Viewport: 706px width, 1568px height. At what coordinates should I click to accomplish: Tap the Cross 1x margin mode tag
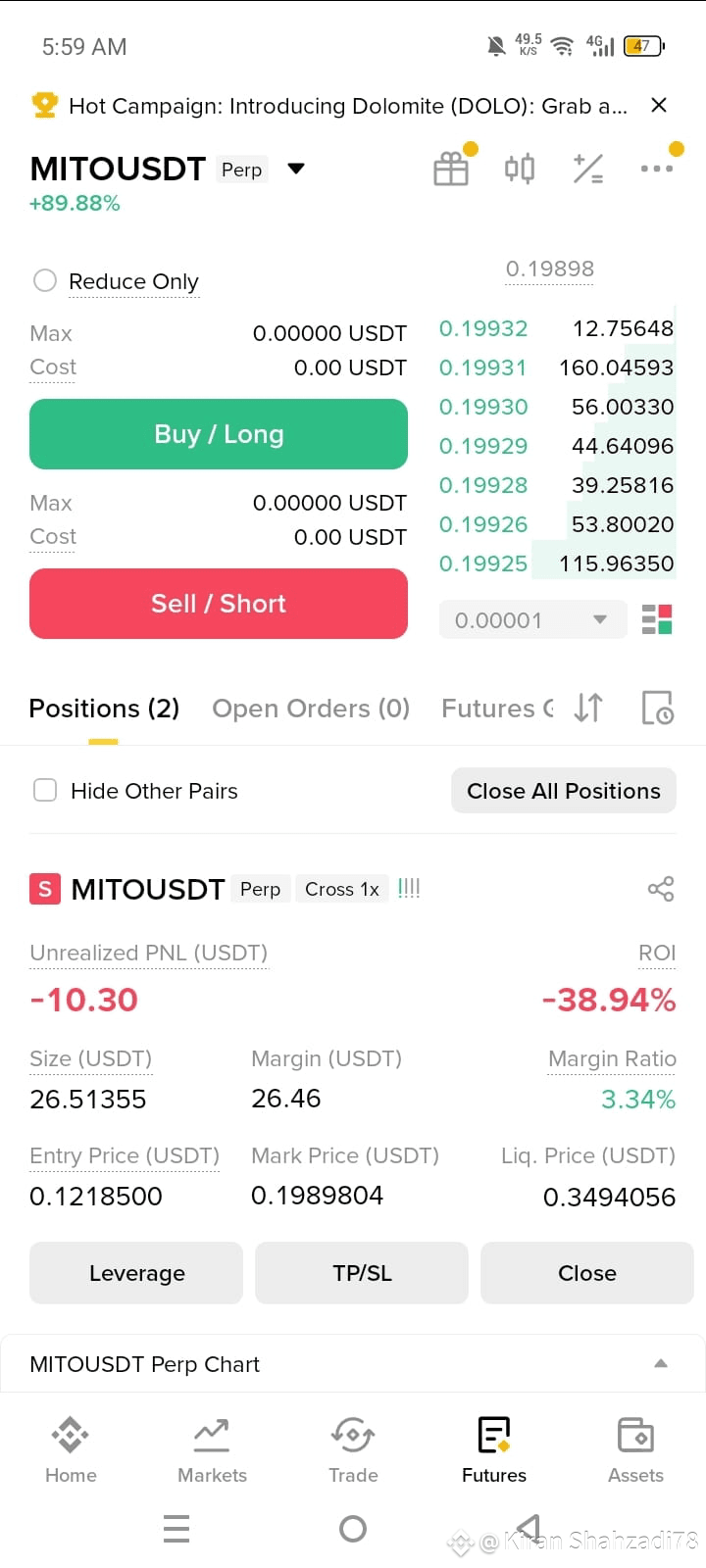point(342,889)
